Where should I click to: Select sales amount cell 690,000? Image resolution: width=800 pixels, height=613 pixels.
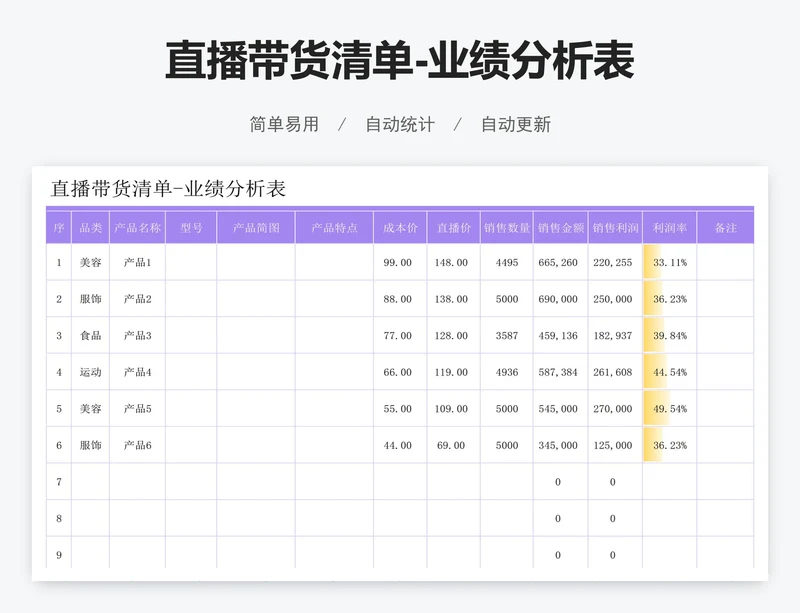point(561,299)
